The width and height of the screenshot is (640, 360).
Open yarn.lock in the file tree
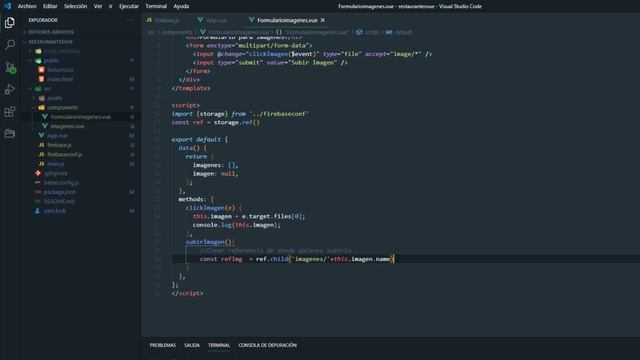tap(55, 211)
